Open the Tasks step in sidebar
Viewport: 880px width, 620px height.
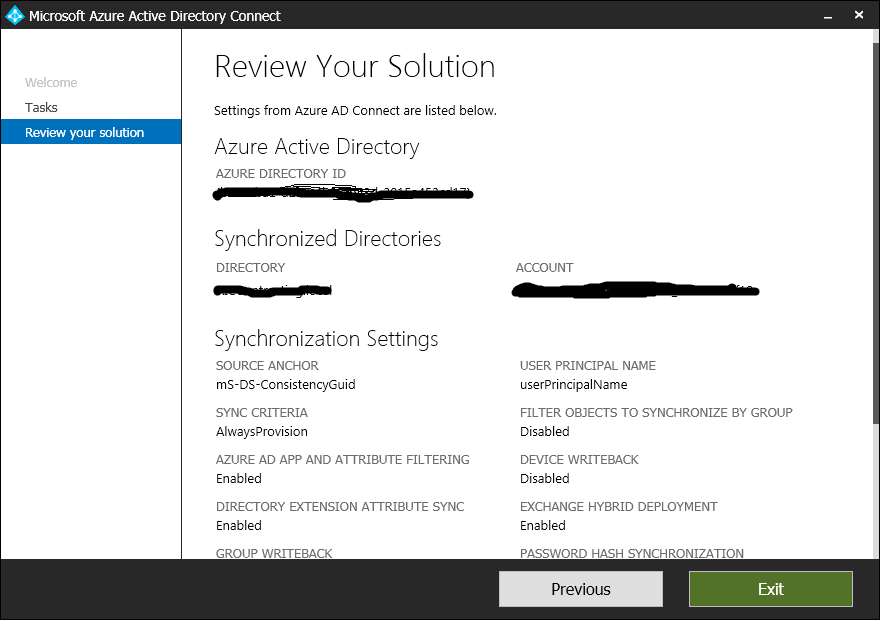tap(41, 107)
